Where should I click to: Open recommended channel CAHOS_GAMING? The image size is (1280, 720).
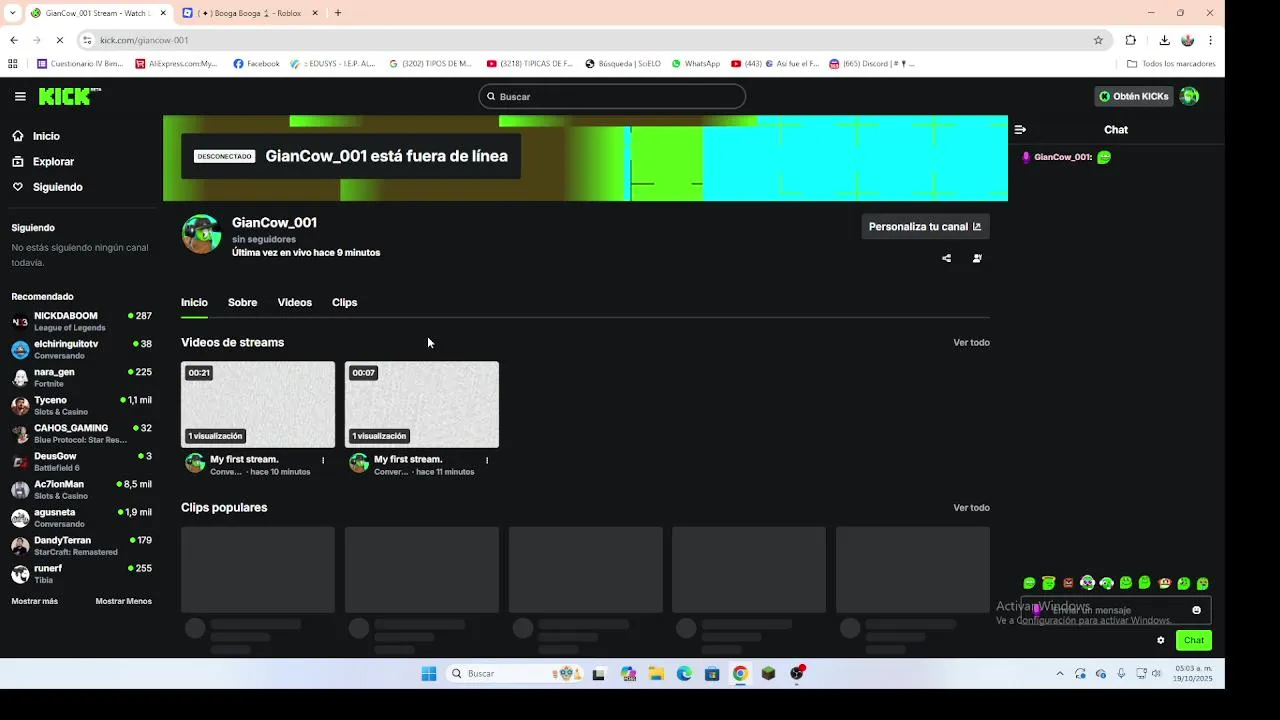click(x=81, y=434)
